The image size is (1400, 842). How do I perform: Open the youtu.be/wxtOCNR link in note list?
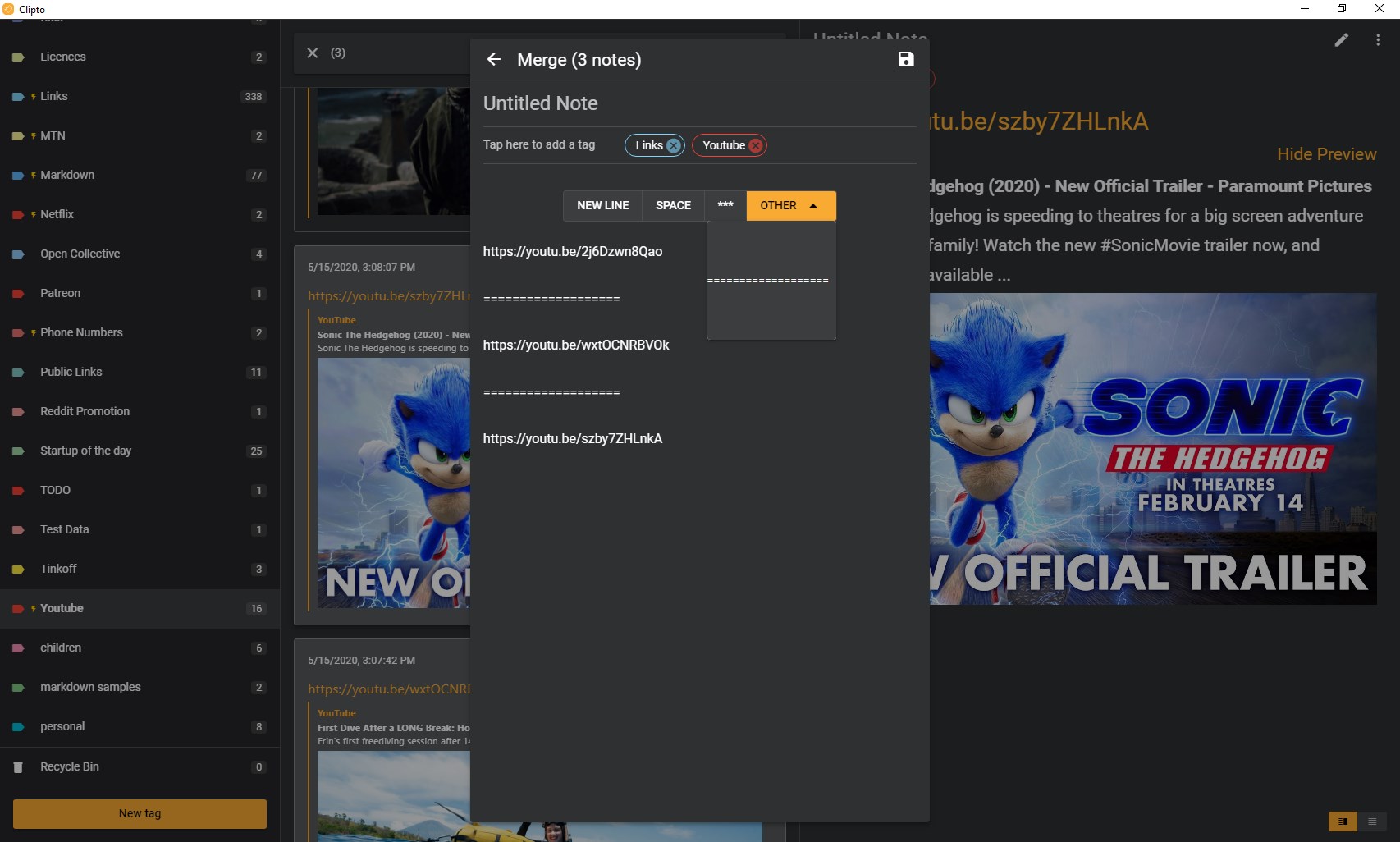(x=389, y=689)
